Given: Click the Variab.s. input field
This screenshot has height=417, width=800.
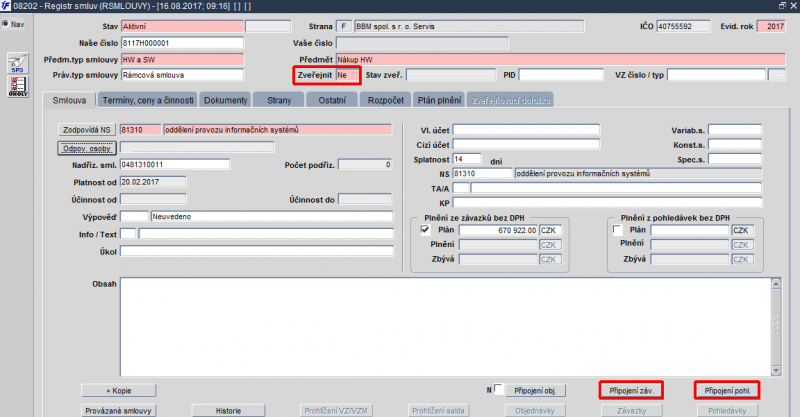Looking at the screenshot, I should pos(735,130).
